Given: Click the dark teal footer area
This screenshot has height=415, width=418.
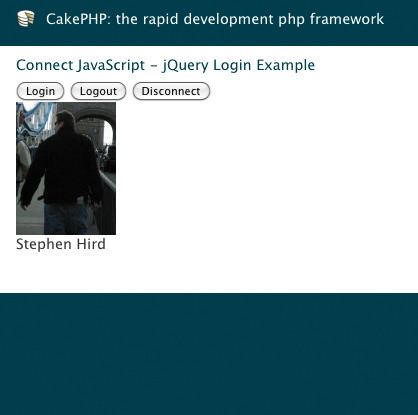Looking at the screenshot, I should point(209,354).
